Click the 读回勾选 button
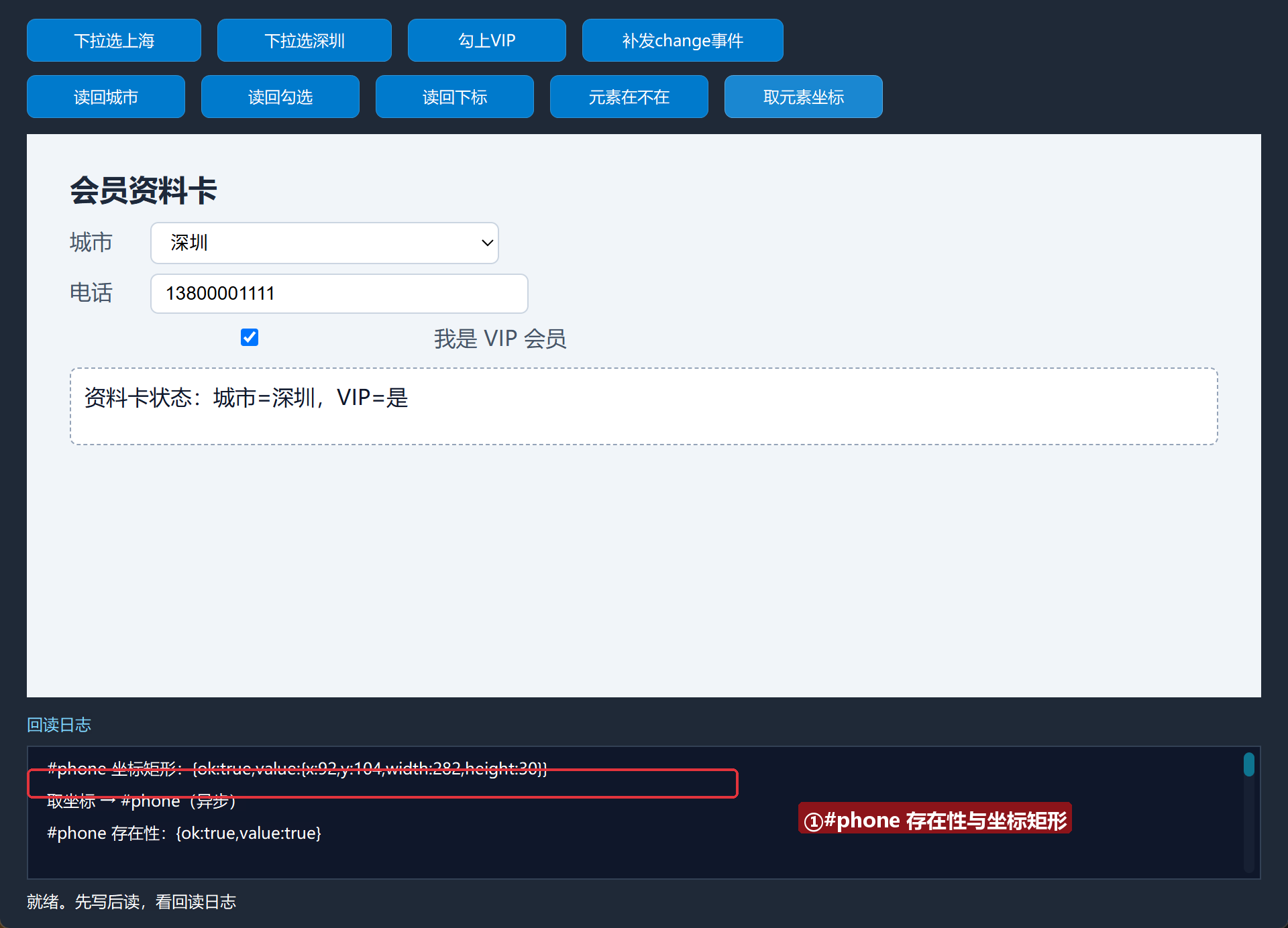 tap(280, 97)
